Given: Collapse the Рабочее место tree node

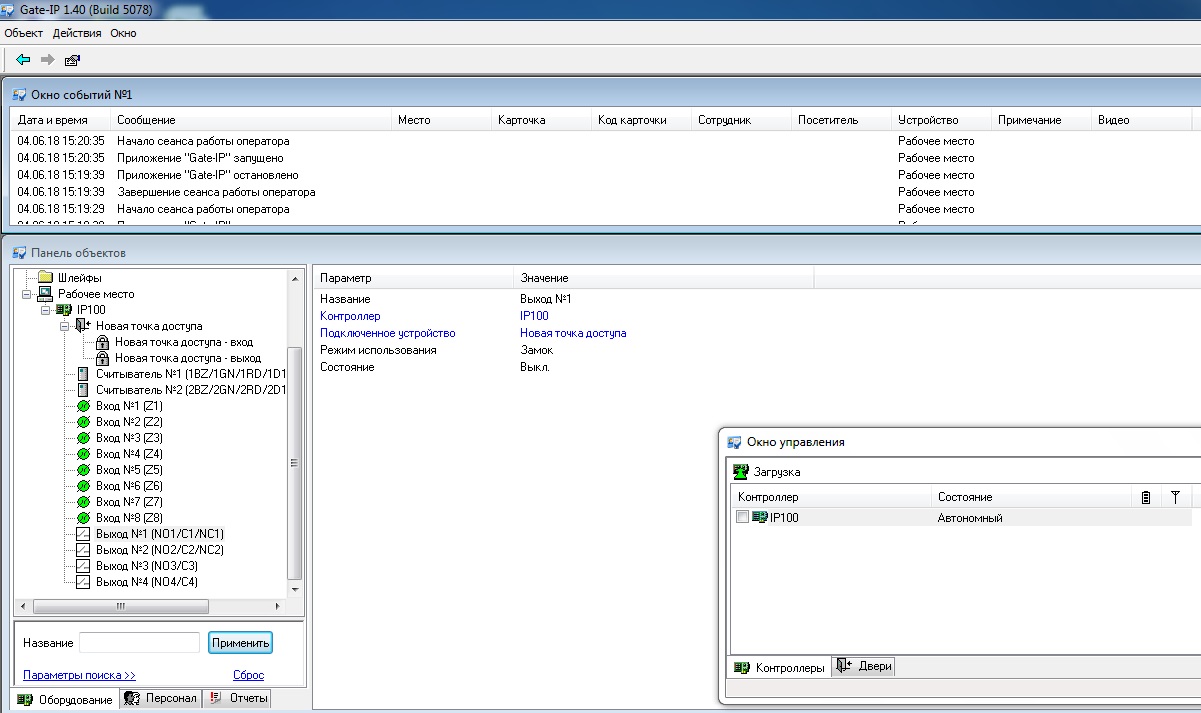Looking at the screenshot, I should click(x=27, y=294).
